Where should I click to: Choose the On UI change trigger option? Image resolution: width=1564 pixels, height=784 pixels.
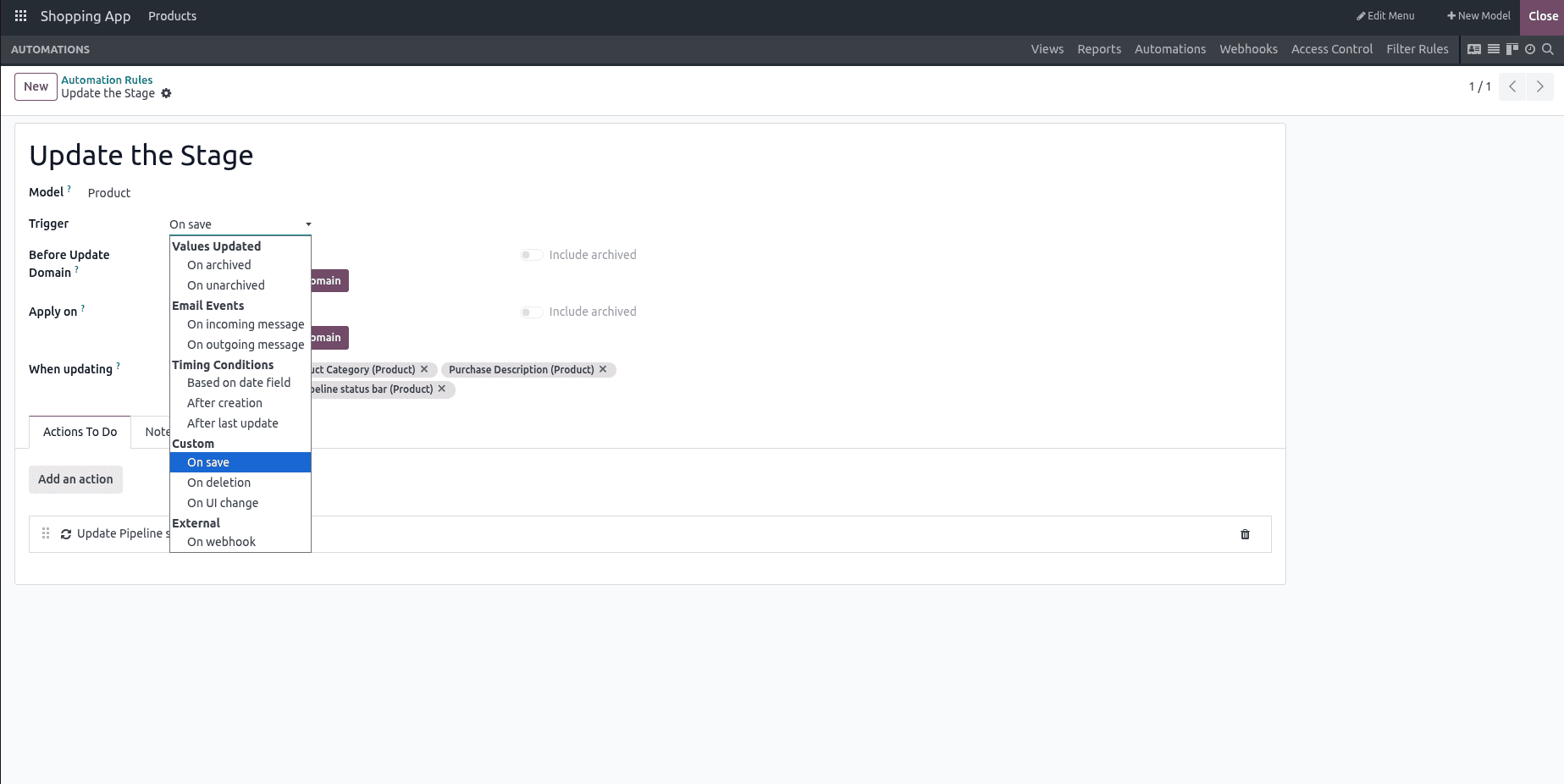(x=240, y=503)
